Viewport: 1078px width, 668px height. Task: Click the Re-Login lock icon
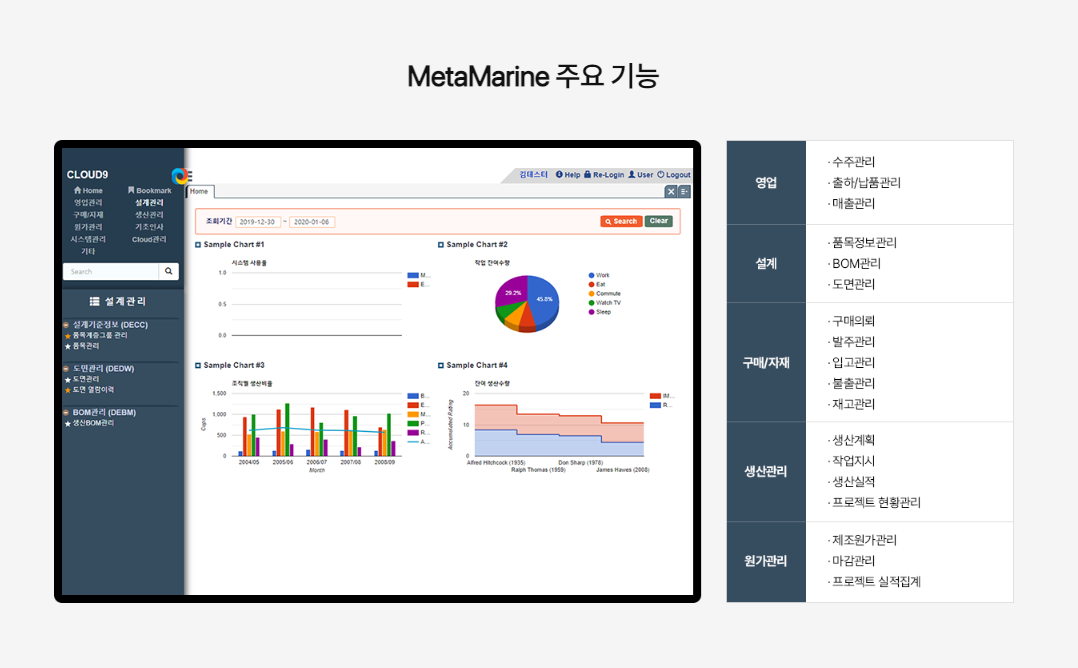tap(588, 175)
